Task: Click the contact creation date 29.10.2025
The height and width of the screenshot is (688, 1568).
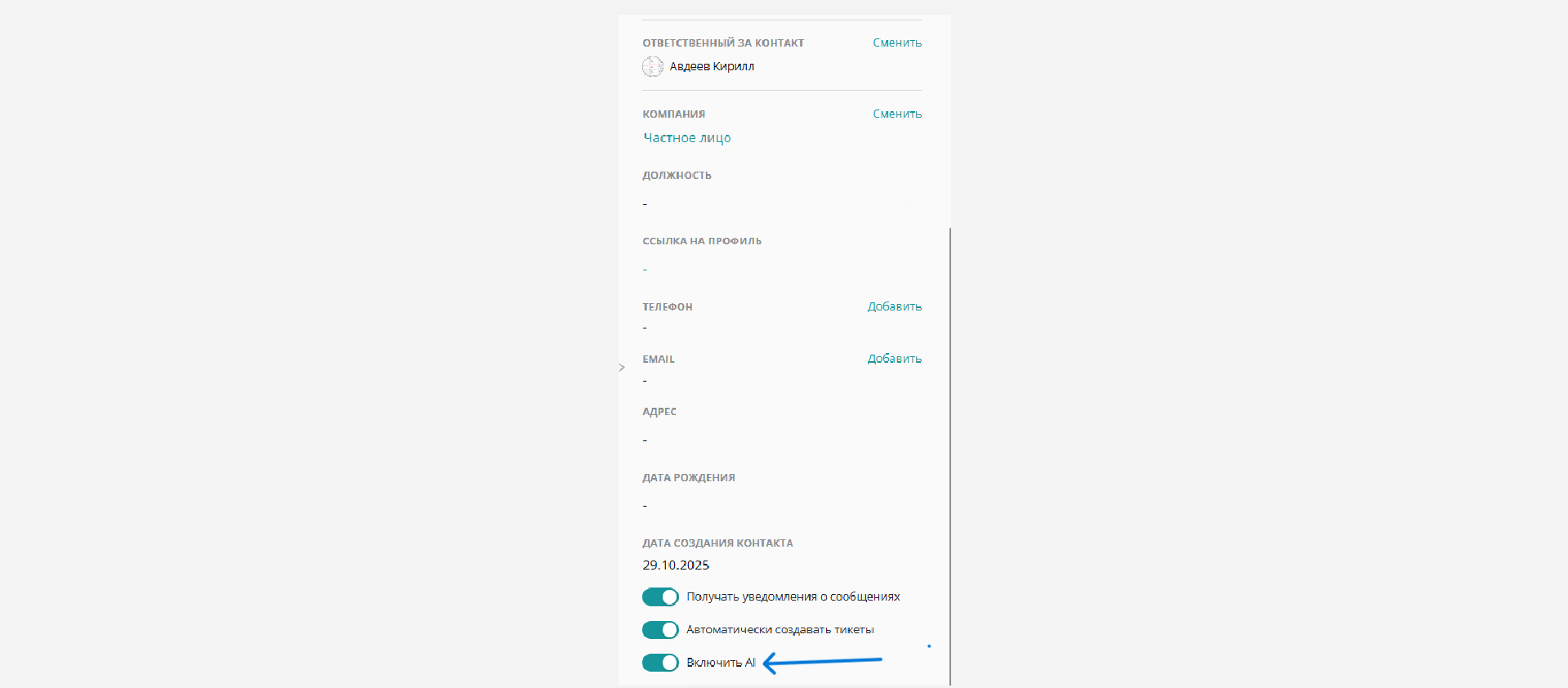Action: (x=676, y=565)
